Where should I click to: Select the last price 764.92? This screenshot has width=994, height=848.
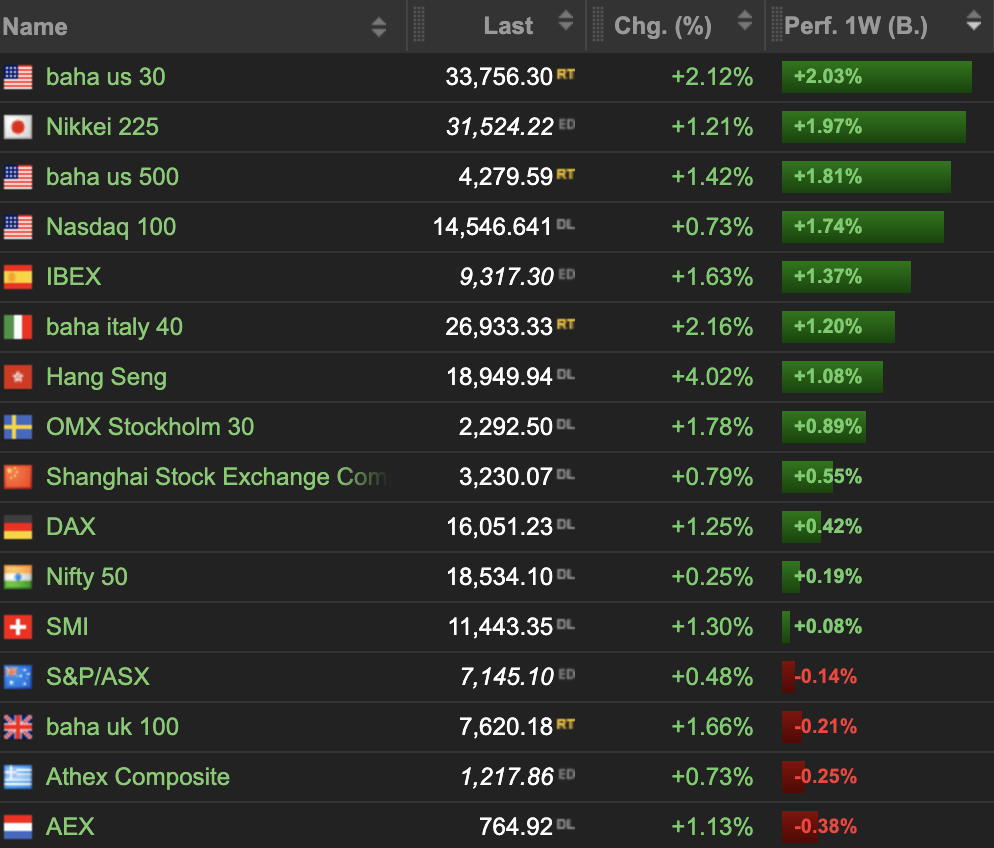tap(516, 828)
